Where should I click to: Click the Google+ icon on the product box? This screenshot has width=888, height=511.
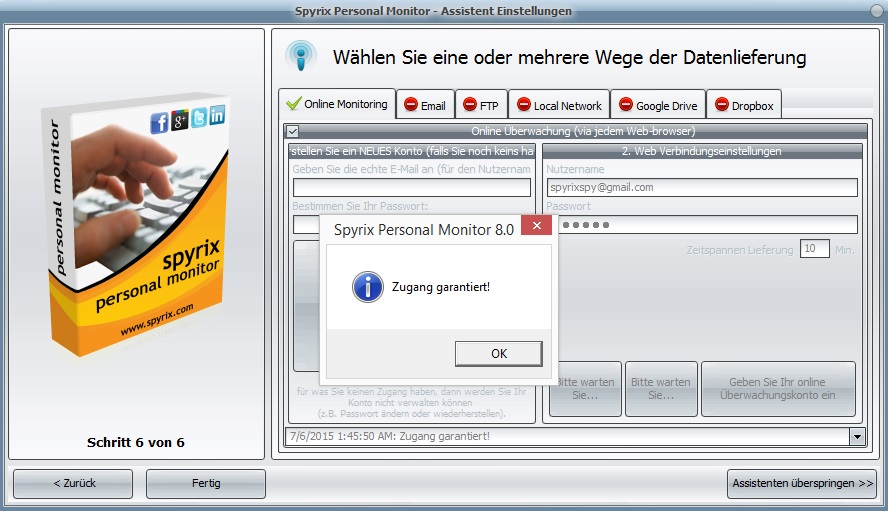pos(179,120)
